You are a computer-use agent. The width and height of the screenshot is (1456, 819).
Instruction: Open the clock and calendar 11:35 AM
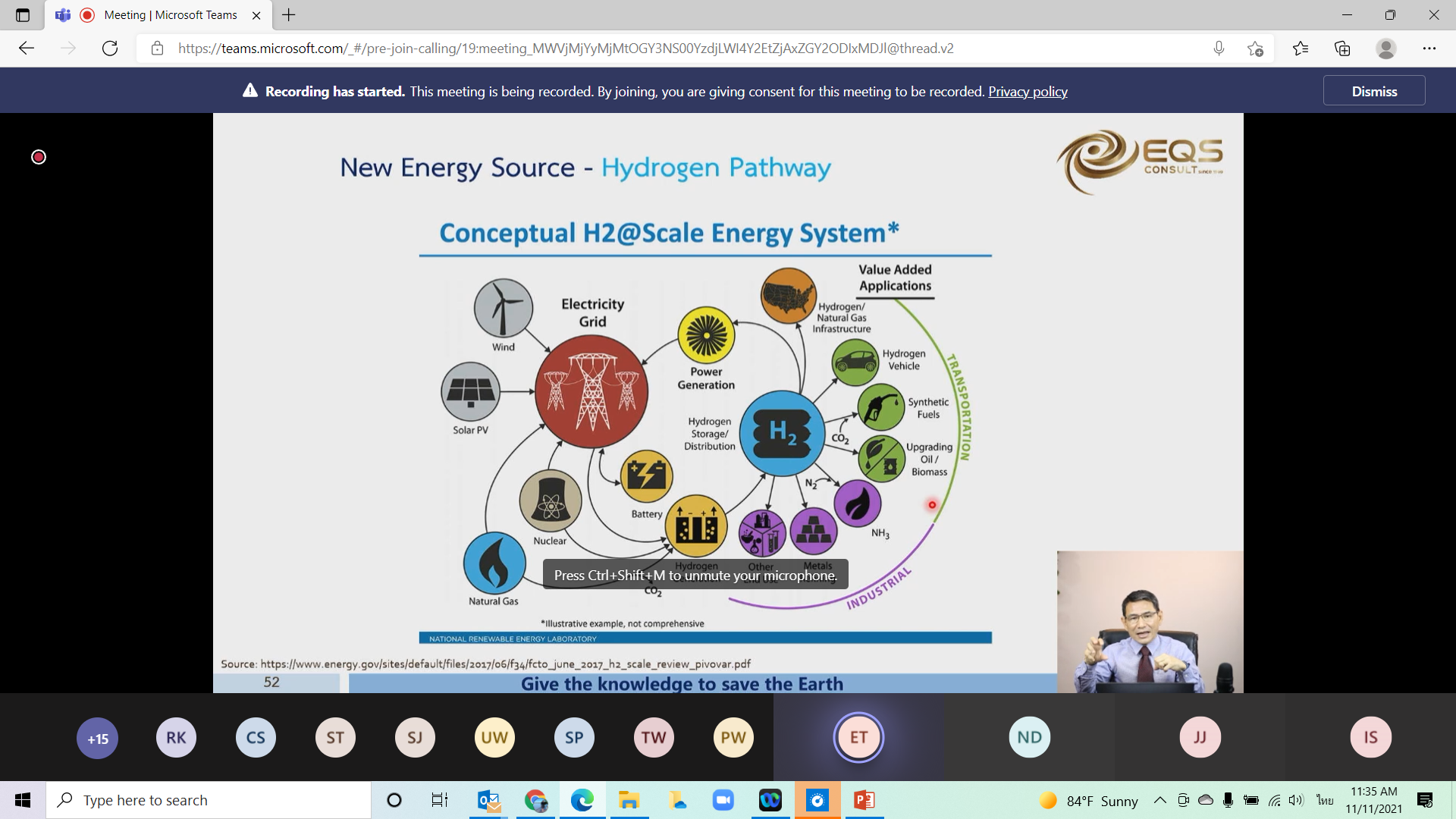click(1373, 800)
